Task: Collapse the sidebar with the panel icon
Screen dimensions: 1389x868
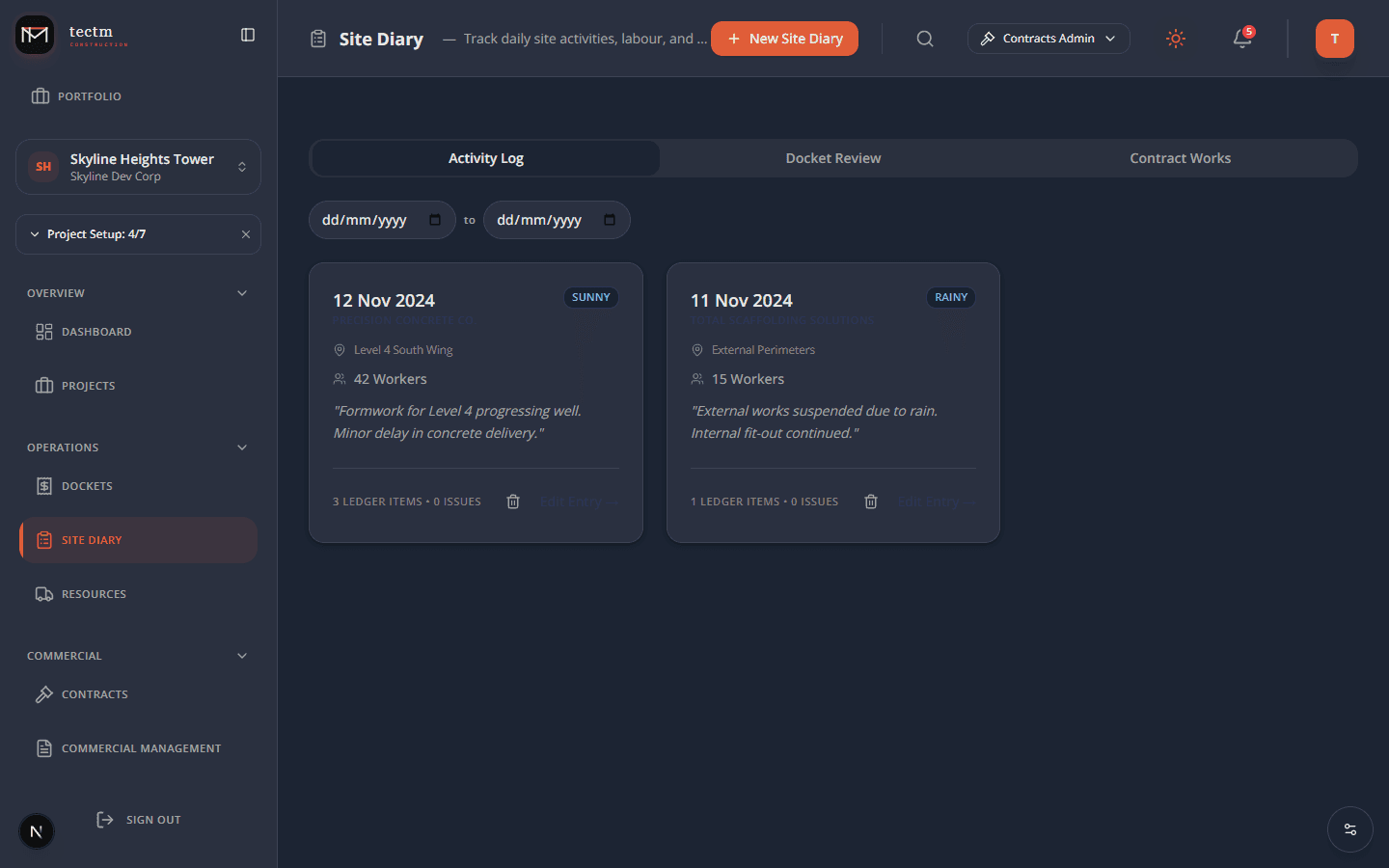Action: pyautogui.click(x=247, y=34)
